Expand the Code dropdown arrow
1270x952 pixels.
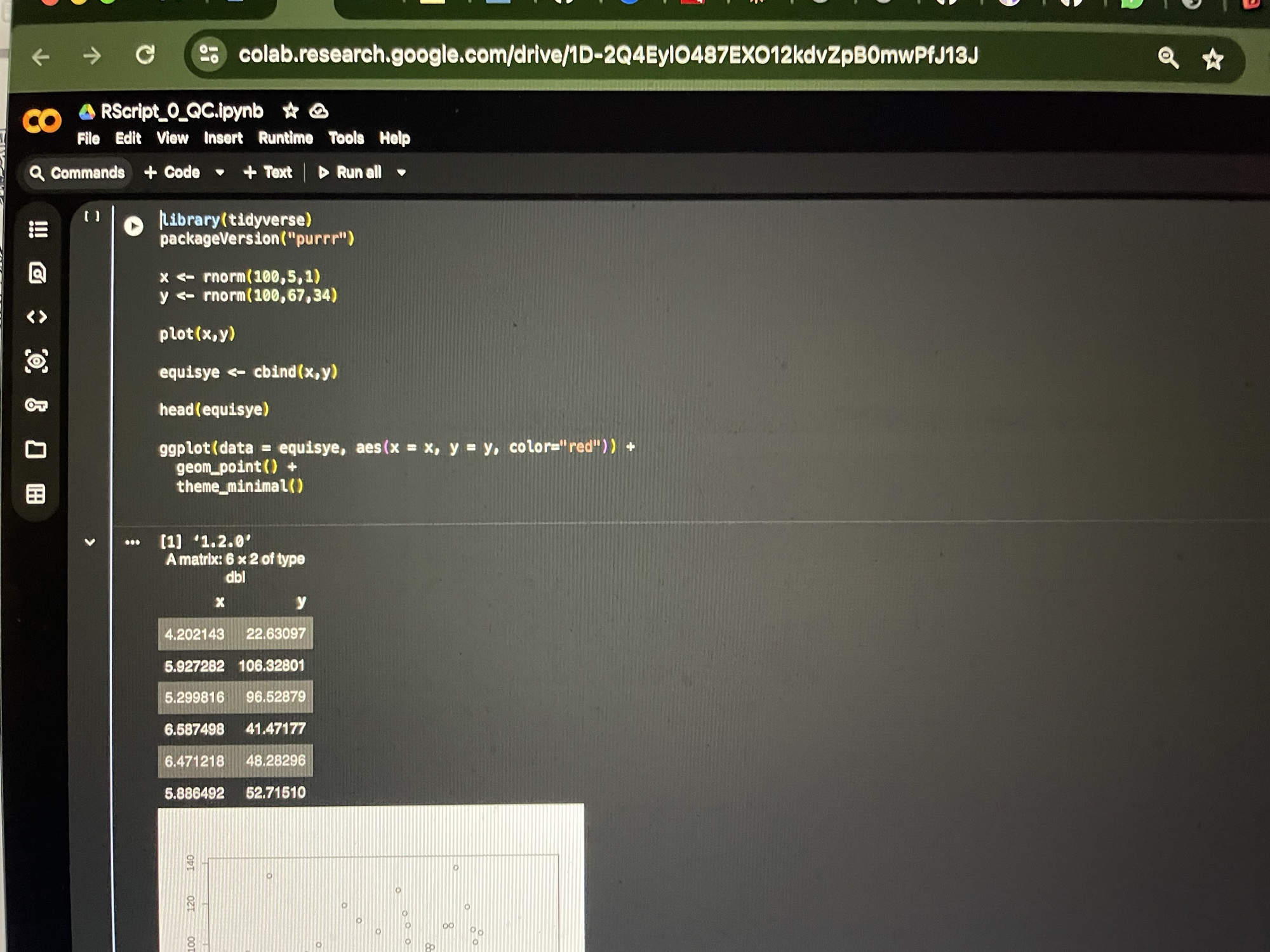tap(220, 173)
